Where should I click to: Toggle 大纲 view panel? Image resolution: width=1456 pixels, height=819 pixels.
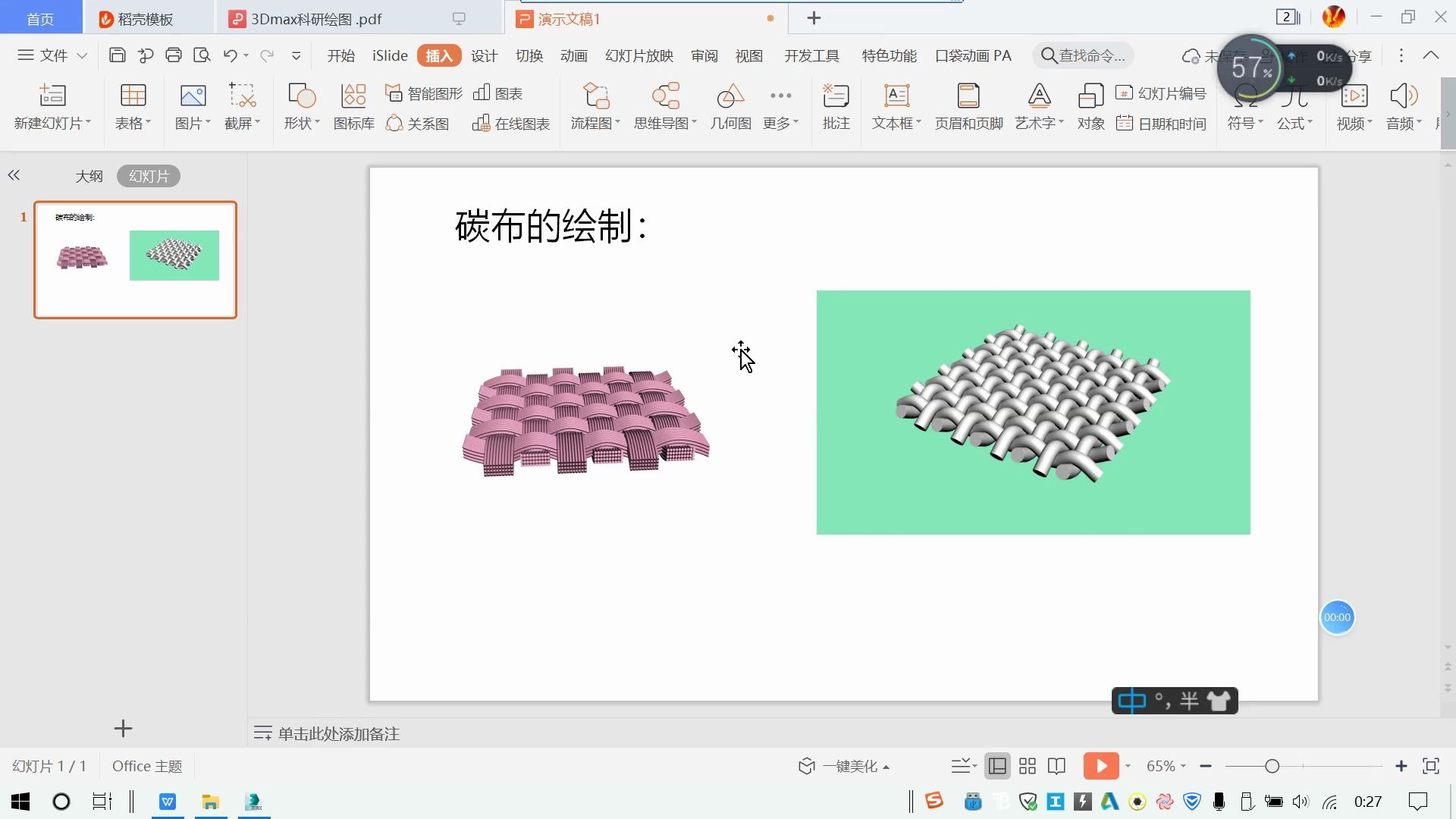coord(88,175)
